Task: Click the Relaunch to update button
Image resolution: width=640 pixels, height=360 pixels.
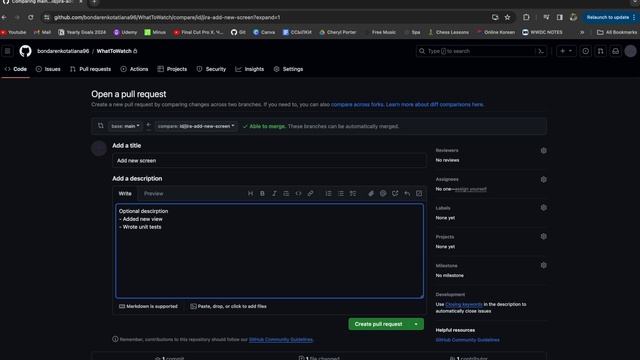Action: pyautogui.click(x=607, y=17)
